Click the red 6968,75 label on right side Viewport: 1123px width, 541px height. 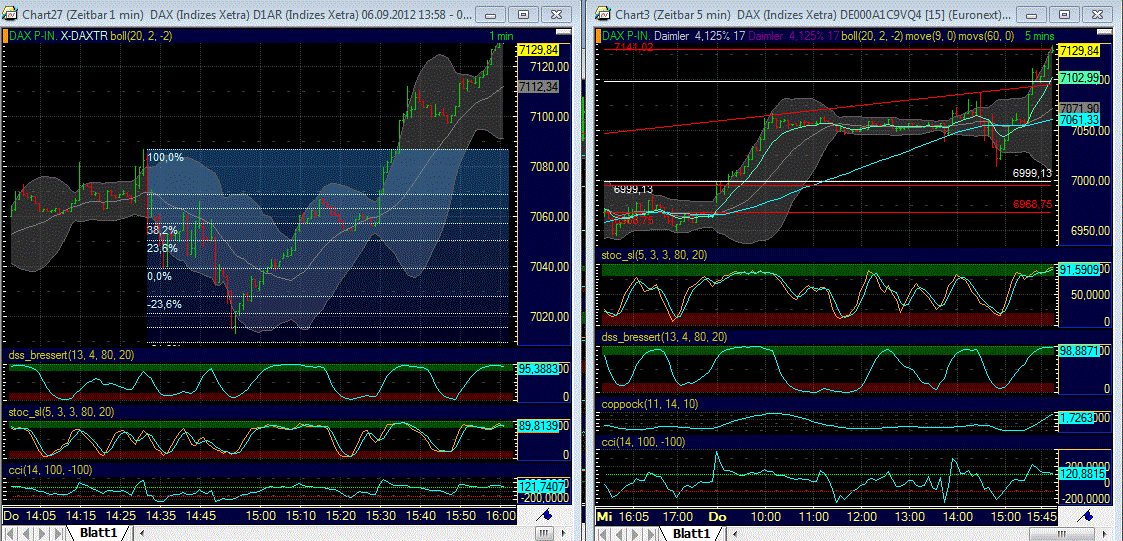point(1032,204)
